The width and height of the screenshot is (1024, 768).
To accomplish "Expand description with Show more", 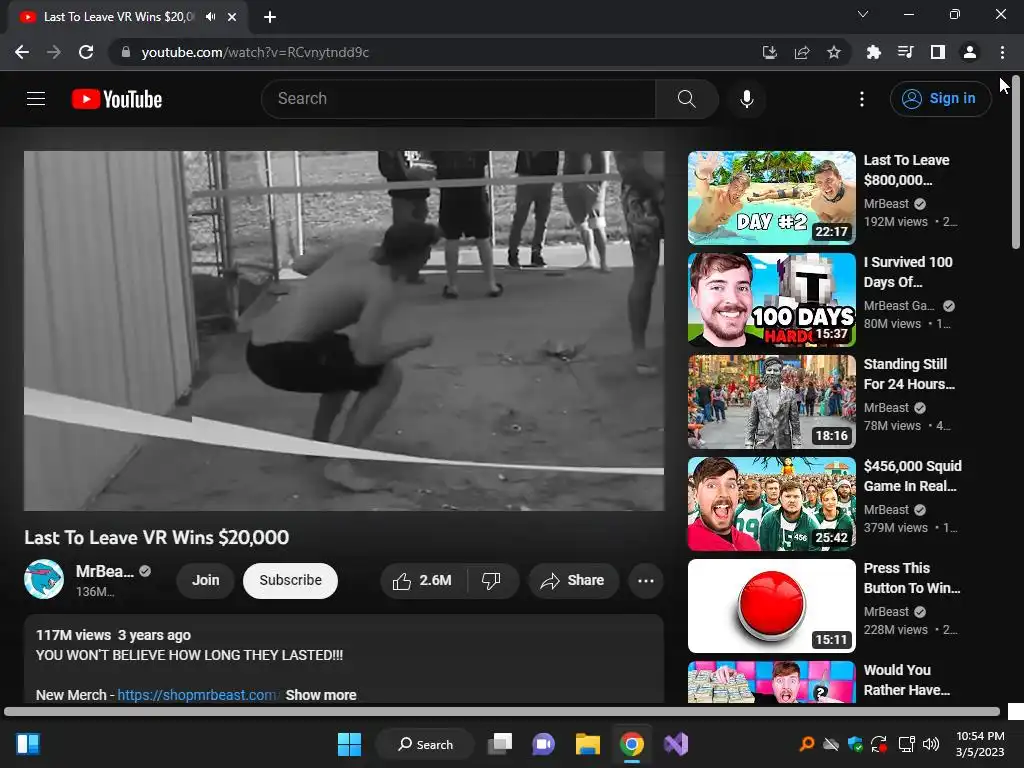I will [321, 695].
